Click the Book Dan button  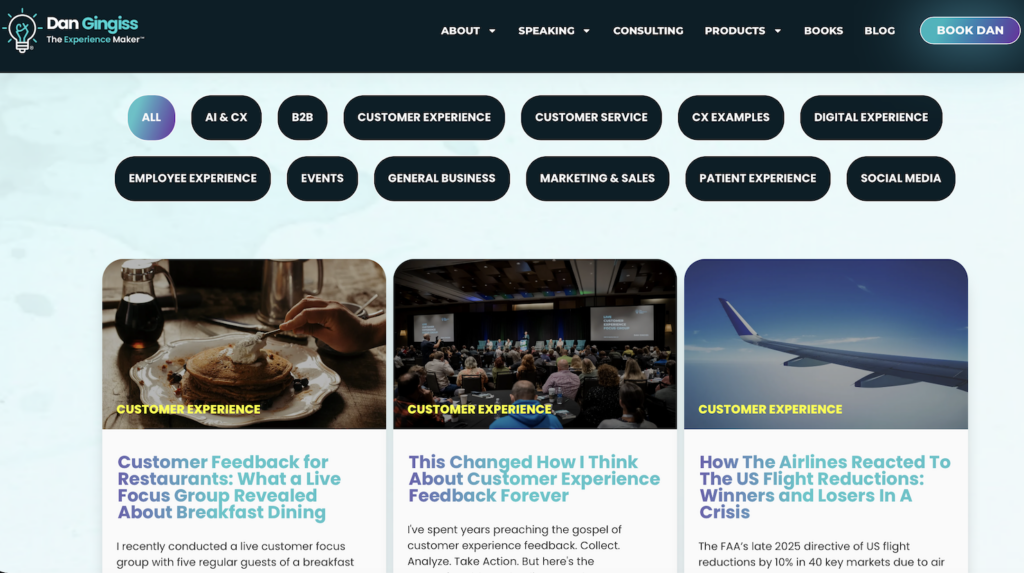click(969, 31)
